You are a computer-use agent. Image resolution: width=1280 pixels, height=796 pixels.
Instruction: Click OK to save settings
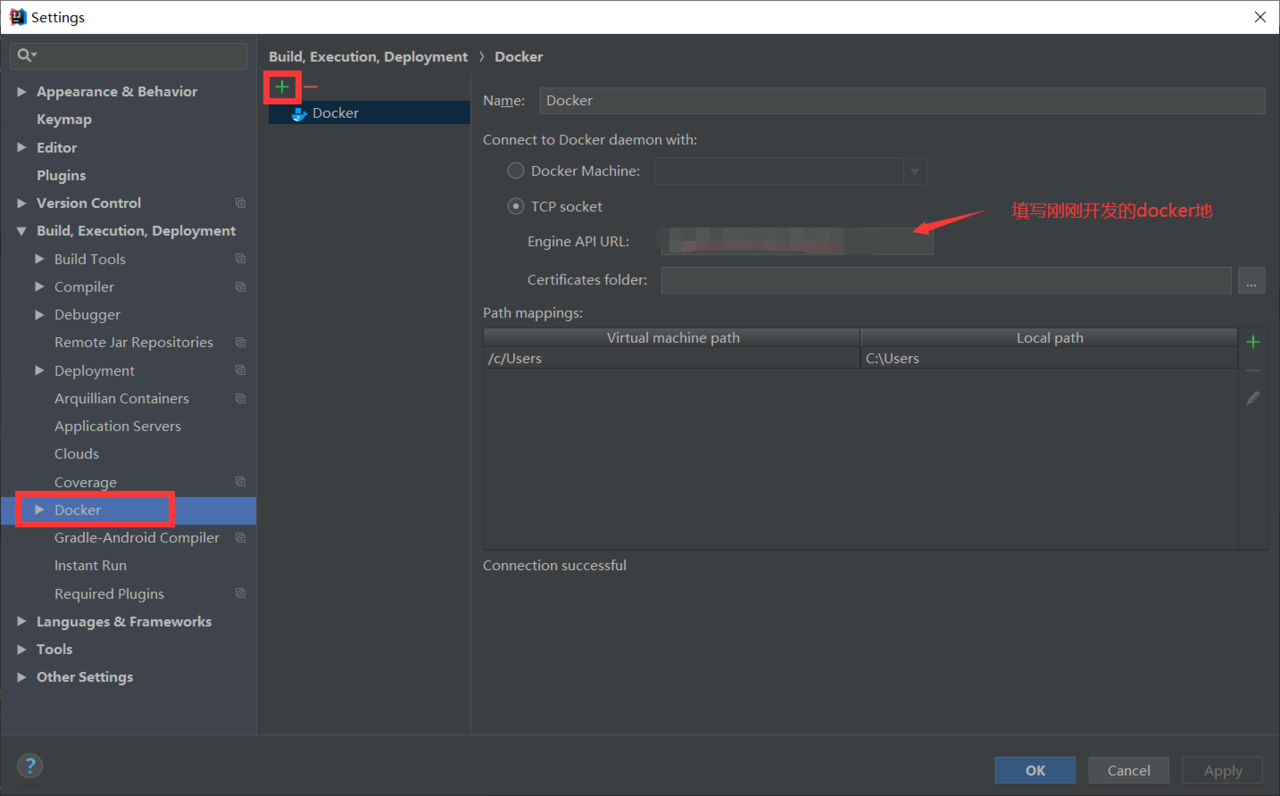point(1035,770)
